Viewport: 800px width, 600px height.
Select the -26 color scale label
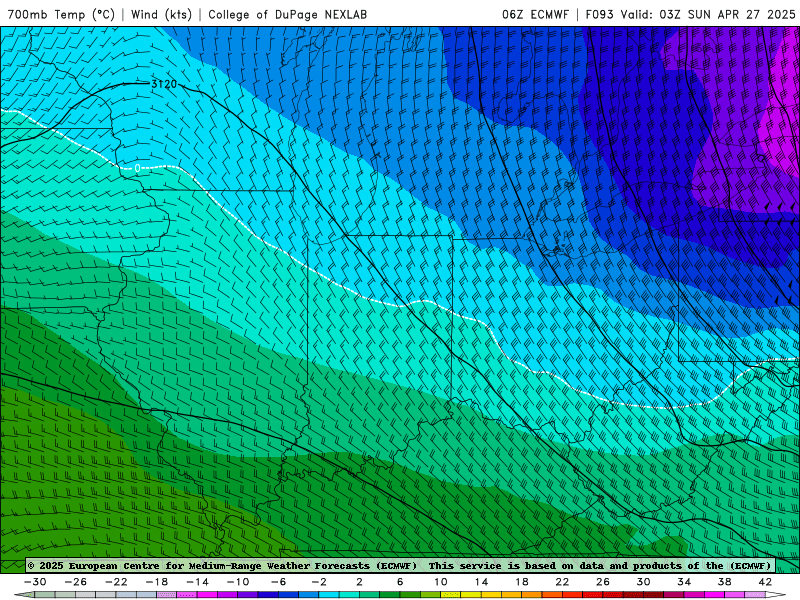click(x=76, y=582)
